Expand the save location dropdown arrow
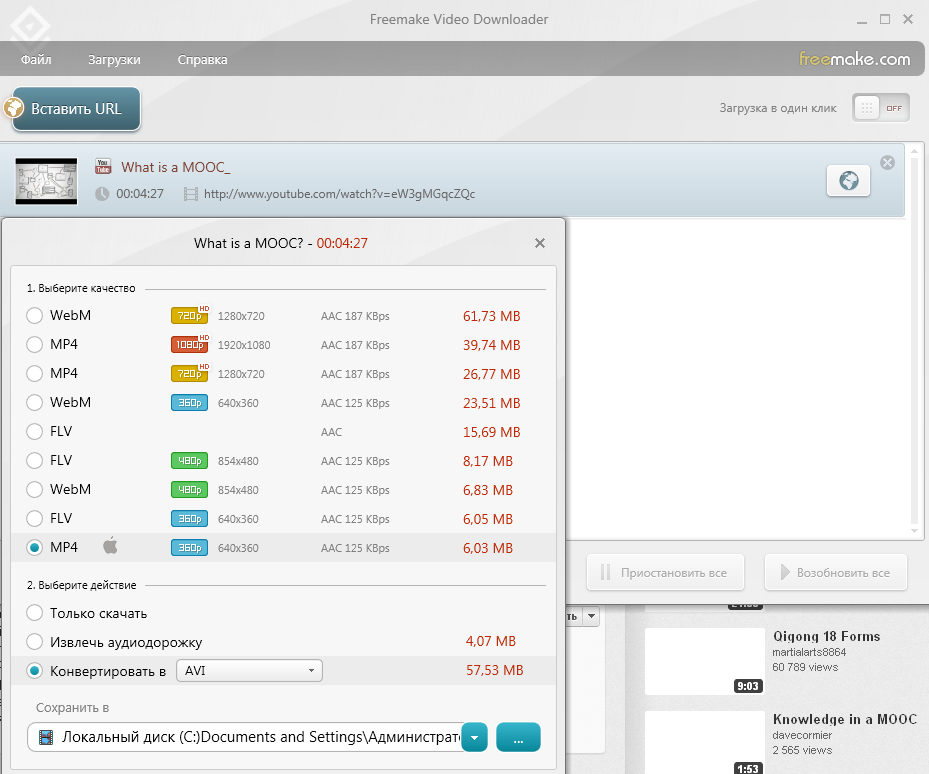 [474, 737]
